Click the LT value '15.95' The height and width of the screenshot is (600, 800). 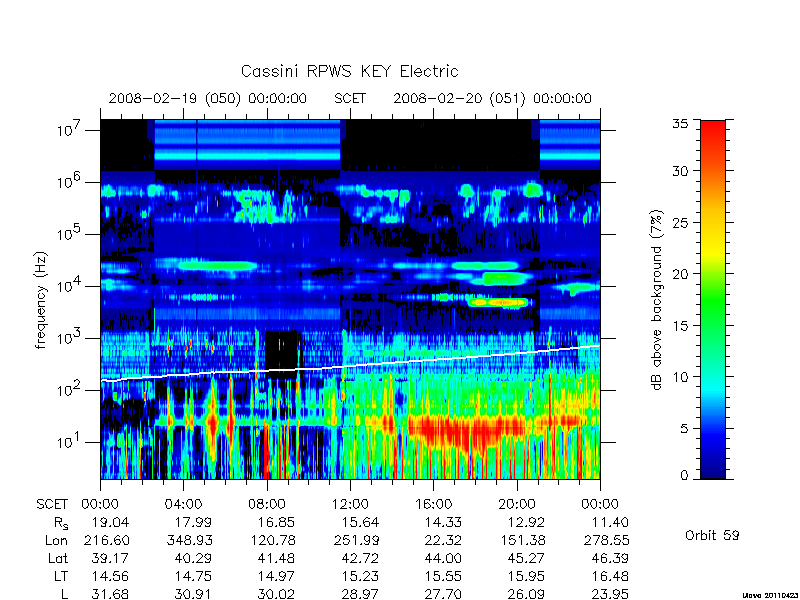coord(526,577)
